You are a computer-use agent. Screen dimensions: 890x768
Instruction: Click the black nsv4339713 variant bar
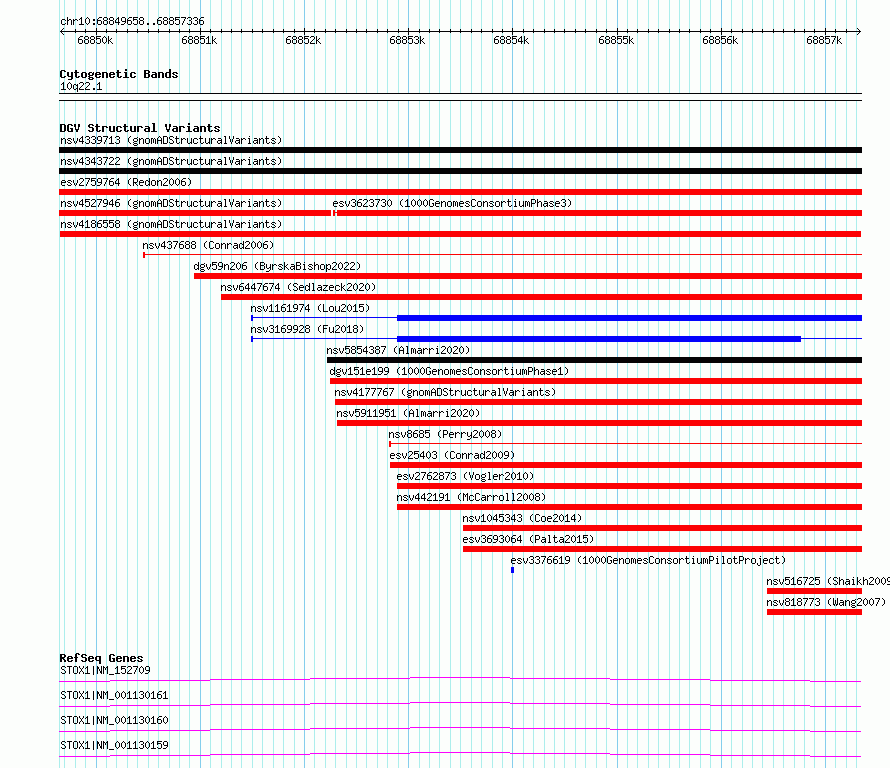pyautogui.click(x=460, y=150)
